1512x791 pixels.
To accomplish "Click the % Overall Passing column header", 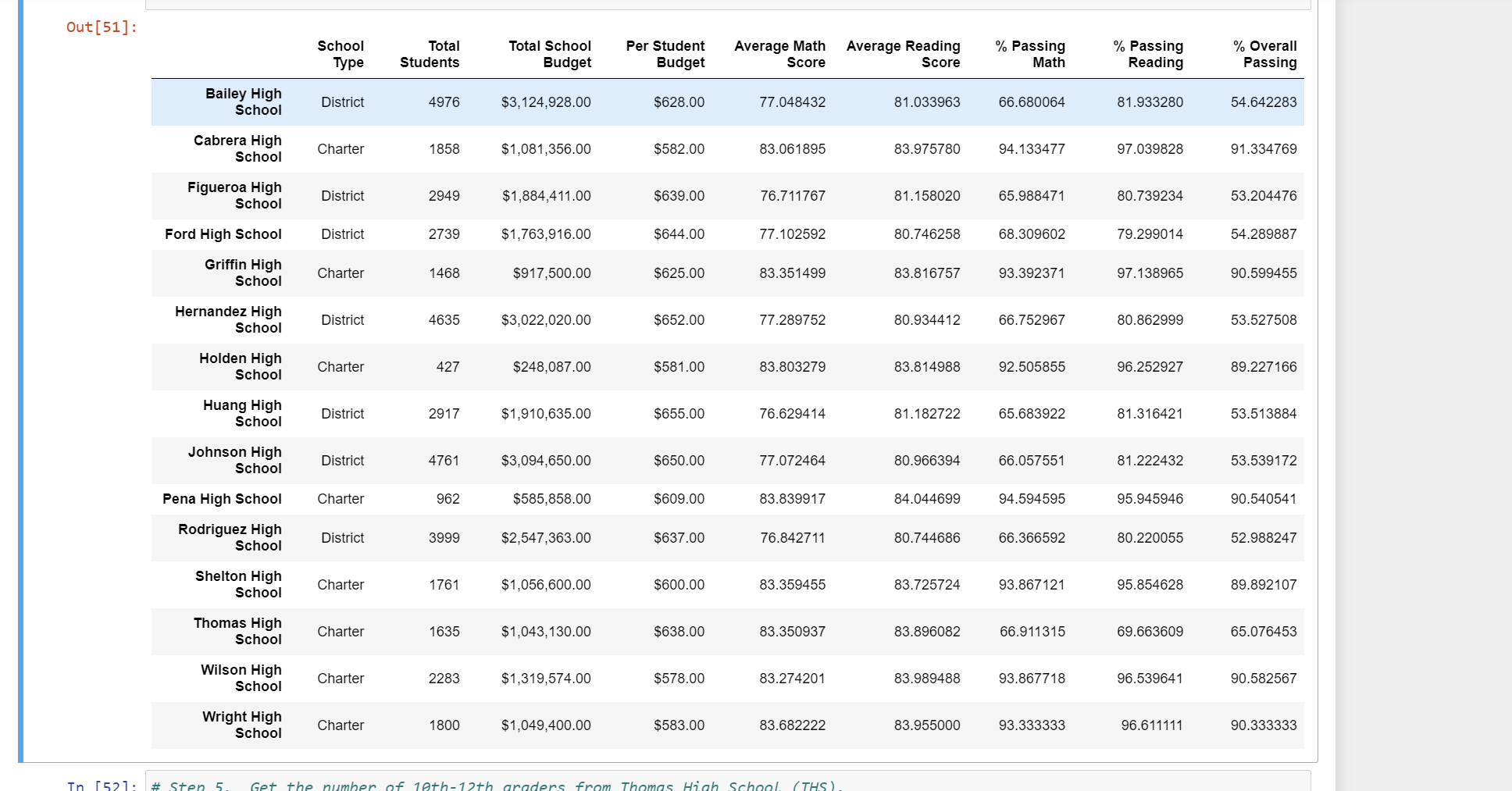I will click(x=1265, y=54).
